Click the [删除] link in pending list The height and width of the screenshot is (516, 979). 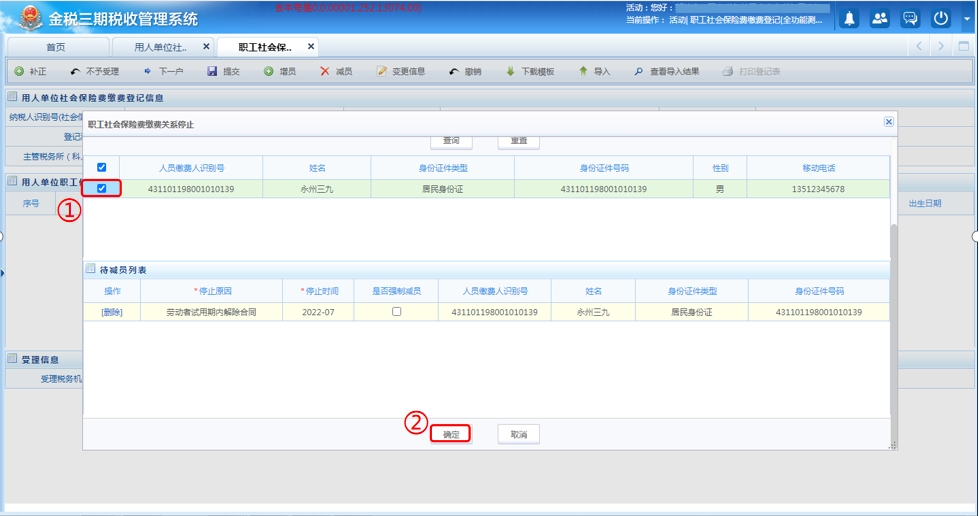point(112,312)
